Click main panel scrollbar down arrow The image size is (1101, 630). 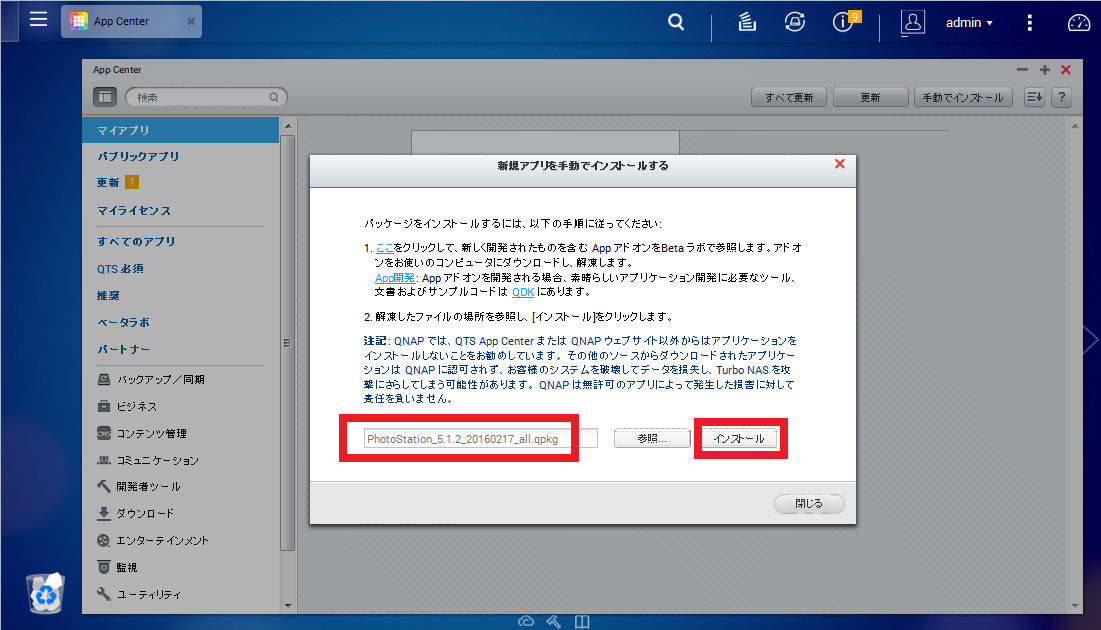1075,605
